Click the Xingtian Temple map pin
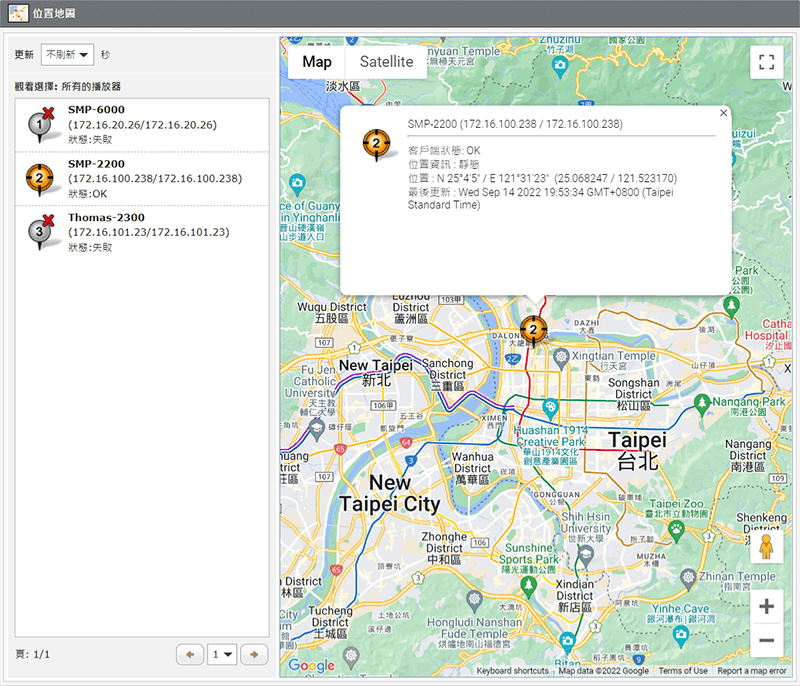 click(x=561, y=357)
